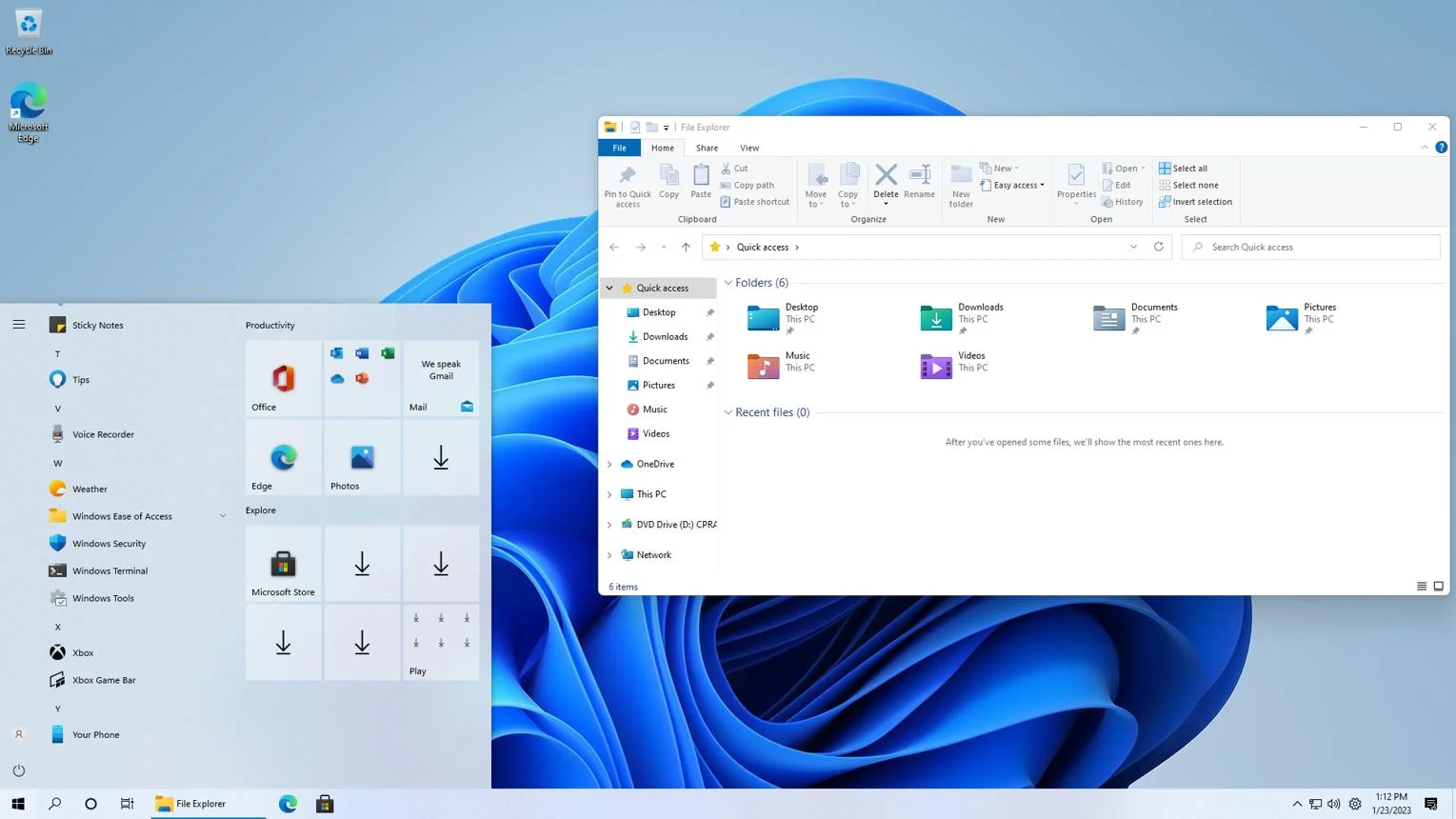1456x819 pixels.
Task: Open Easy access dropdown
Action: click(1012, 185)
